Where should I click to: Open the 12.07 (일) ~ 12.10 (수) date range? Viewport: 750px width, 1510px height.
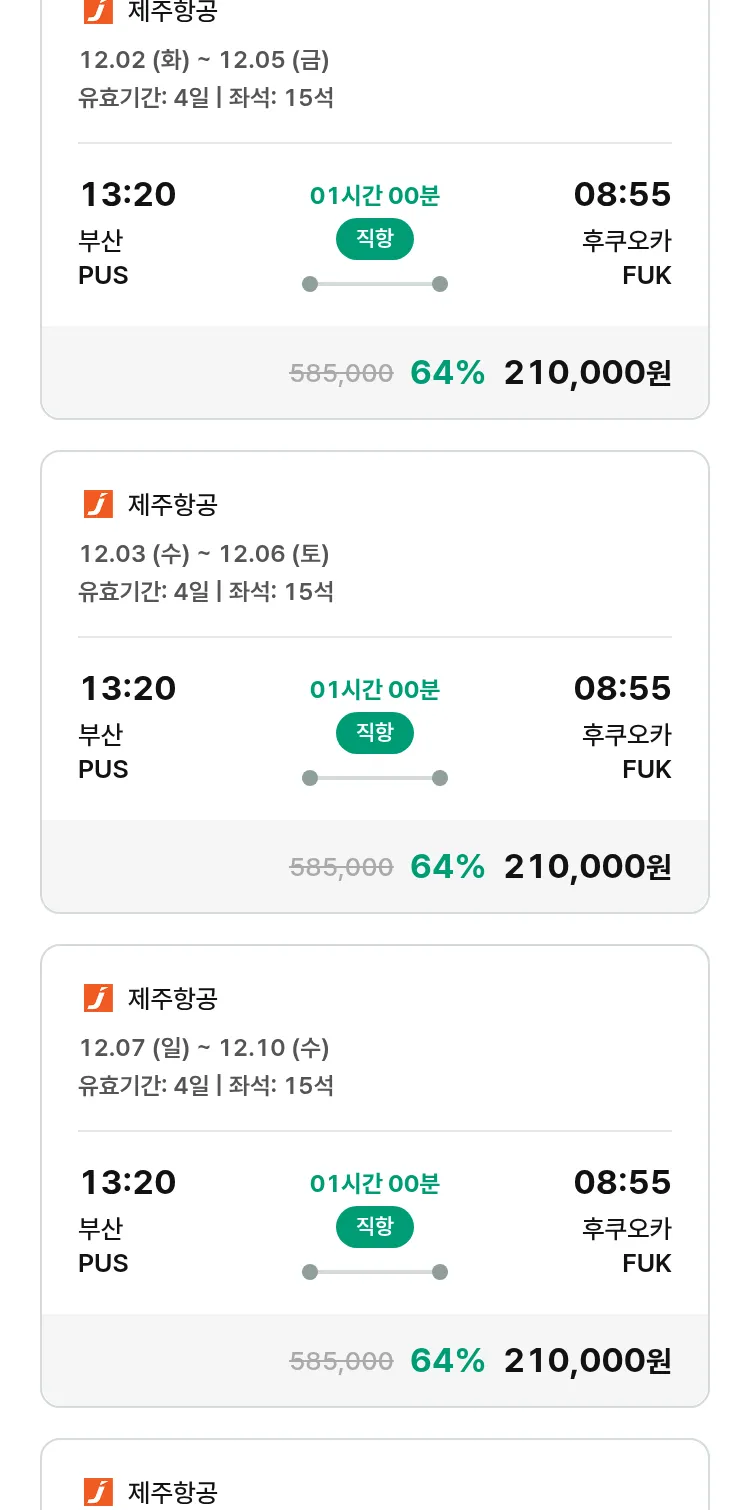(204, 1048)
